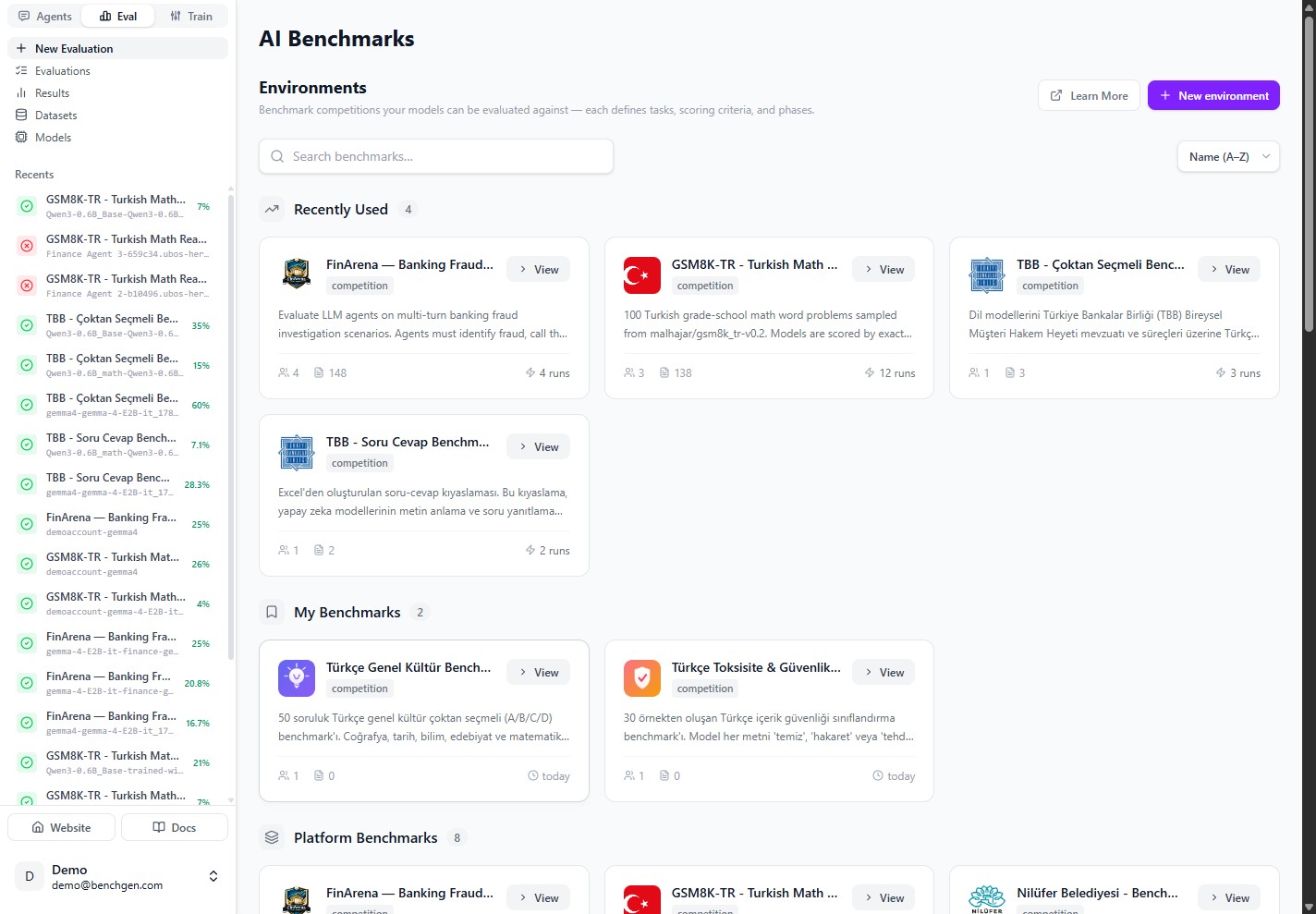Click the Türkçe Toksisite shield icon

point(642,677)
